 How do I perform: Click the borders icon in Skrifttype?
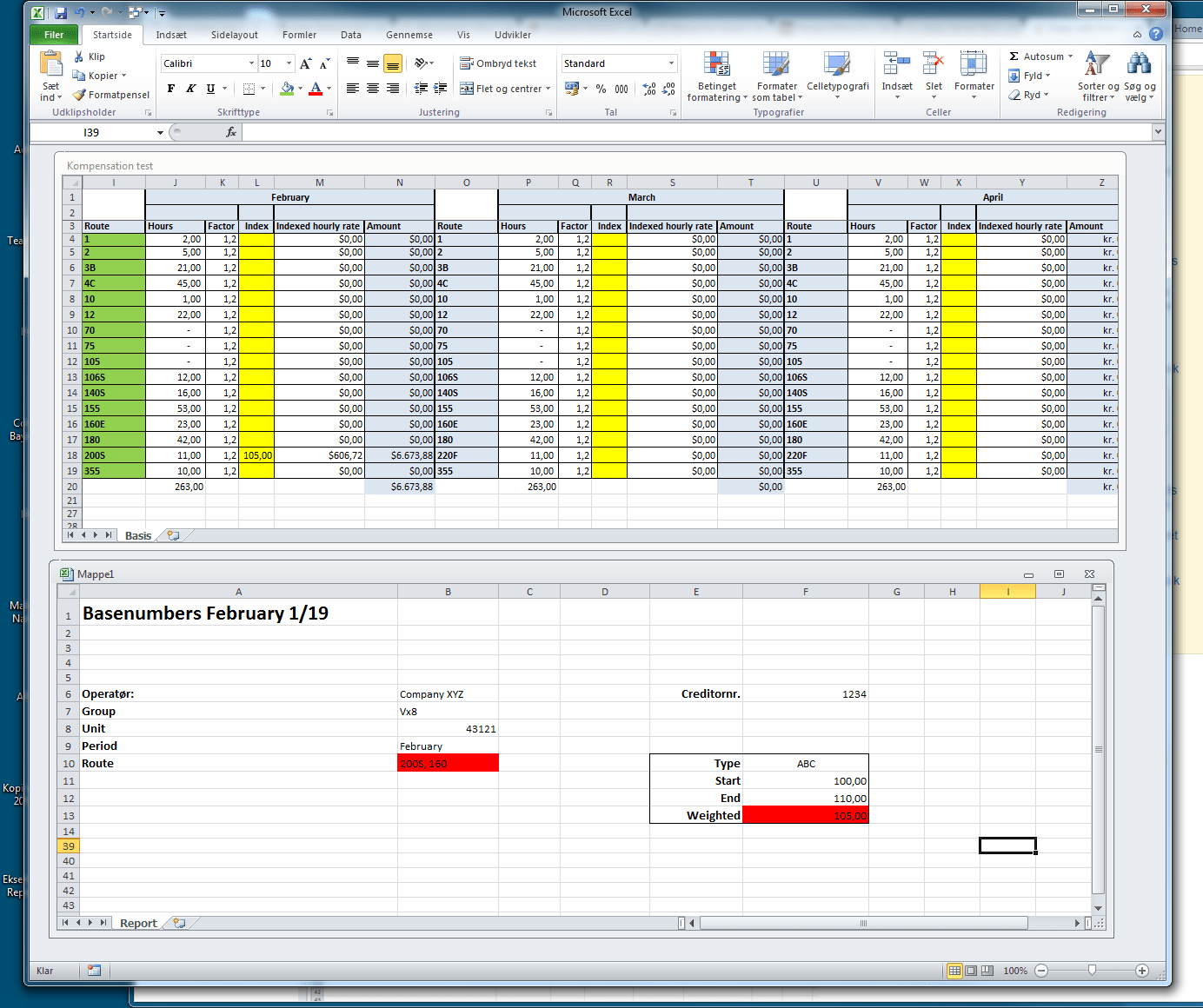click(x=249, y=89)
